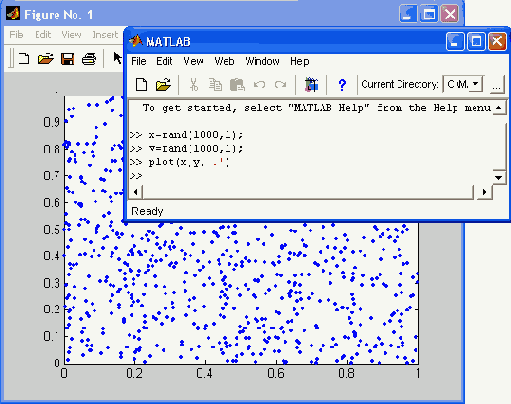Open the Help menu in MATLAB

pos(300,61)
